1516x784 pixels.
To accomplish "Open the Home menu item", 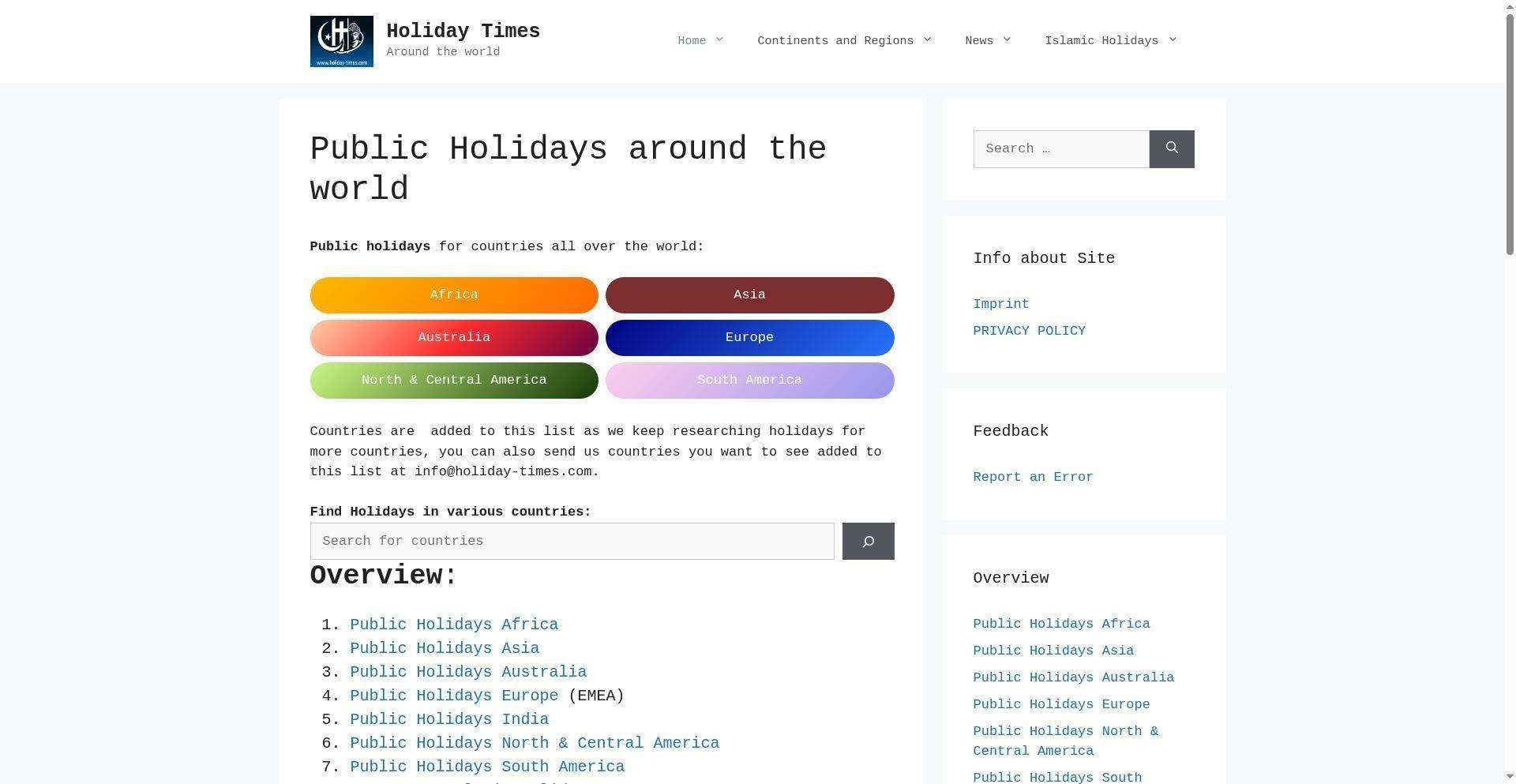I will click(692, 41).
